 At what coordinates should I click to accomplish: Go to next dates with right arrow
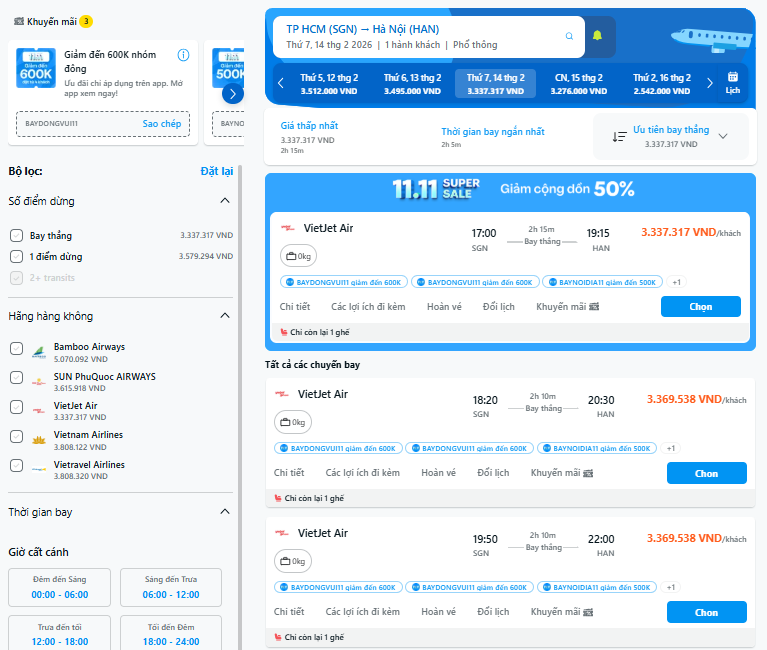pyautogui.click(x=710, y=84)
